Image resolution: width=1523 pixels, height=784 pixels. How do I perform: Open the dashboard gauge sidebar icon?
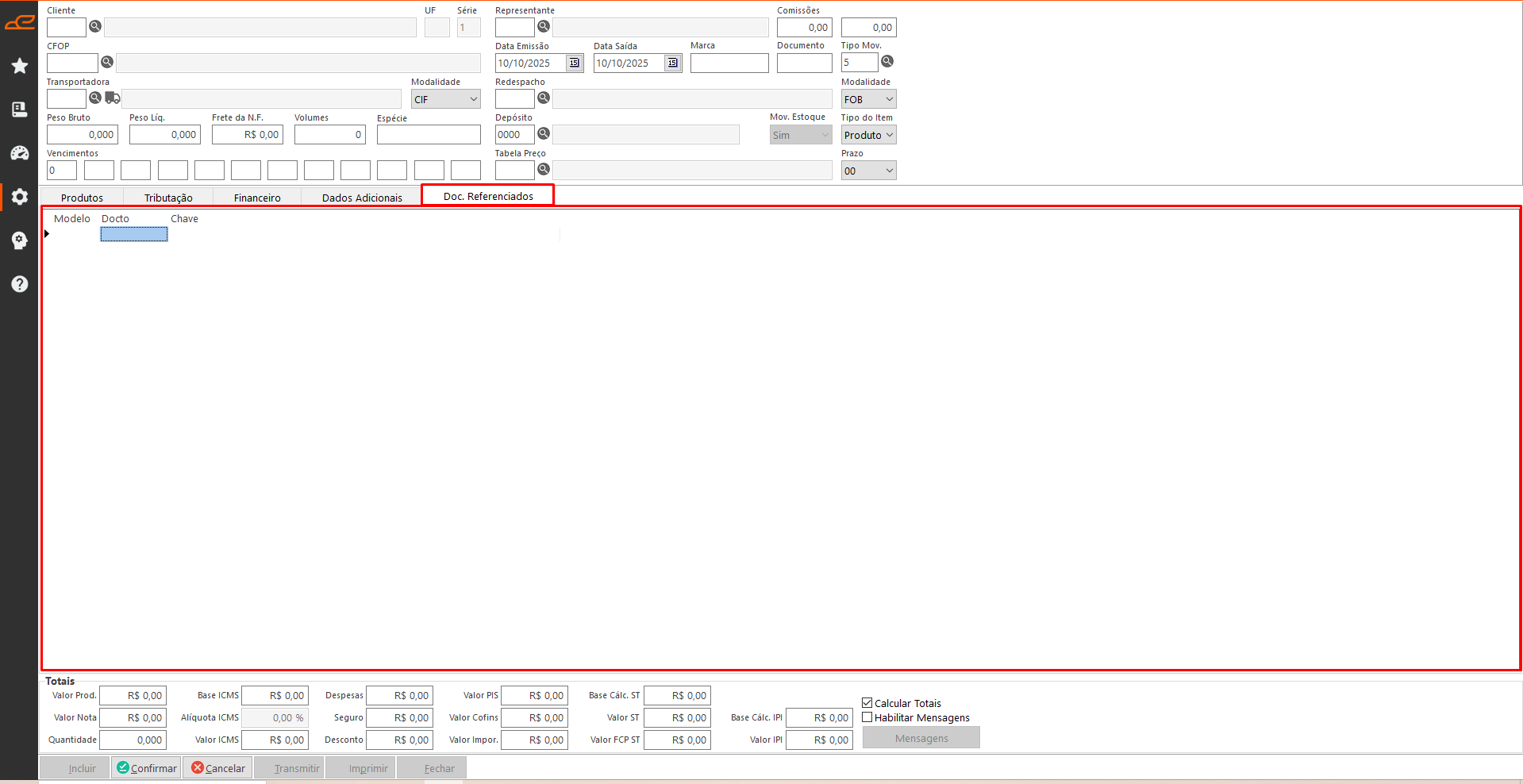[x=20, y=153]
